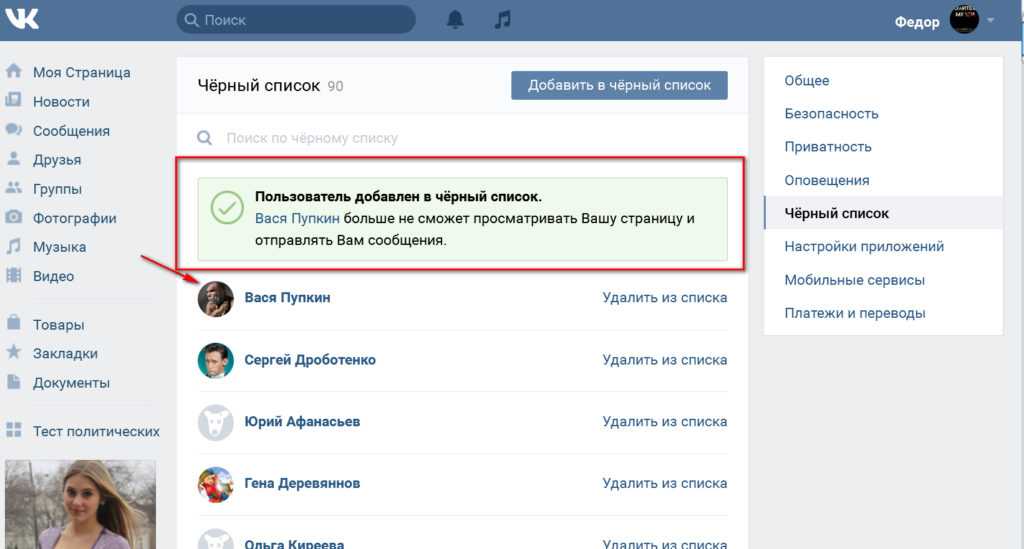1024x549 pixels.
Task: Click Федор profile avatar in header
Action: tap(964, 19)
